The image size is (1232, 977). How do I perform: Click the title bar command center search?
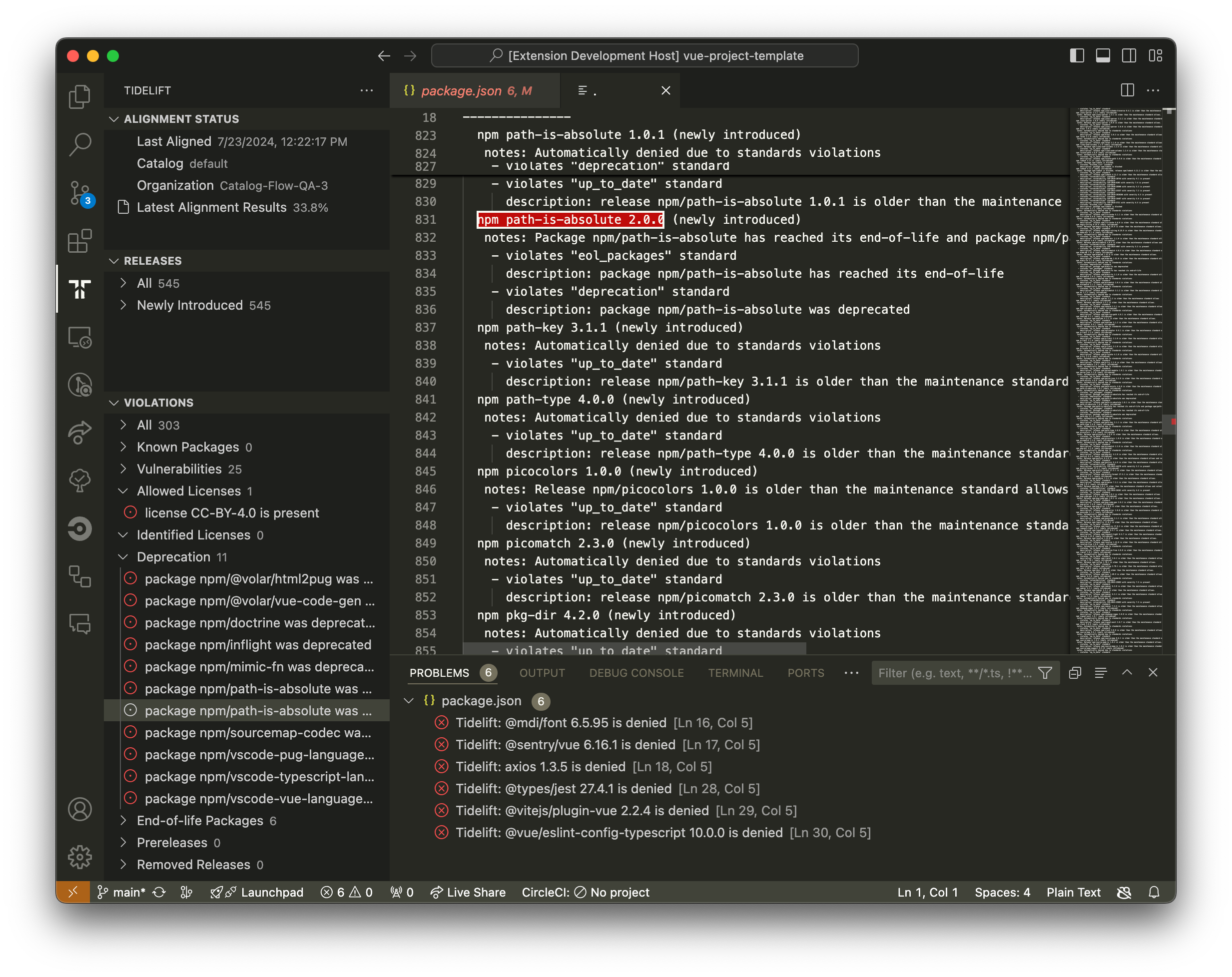tap(644, 55)
